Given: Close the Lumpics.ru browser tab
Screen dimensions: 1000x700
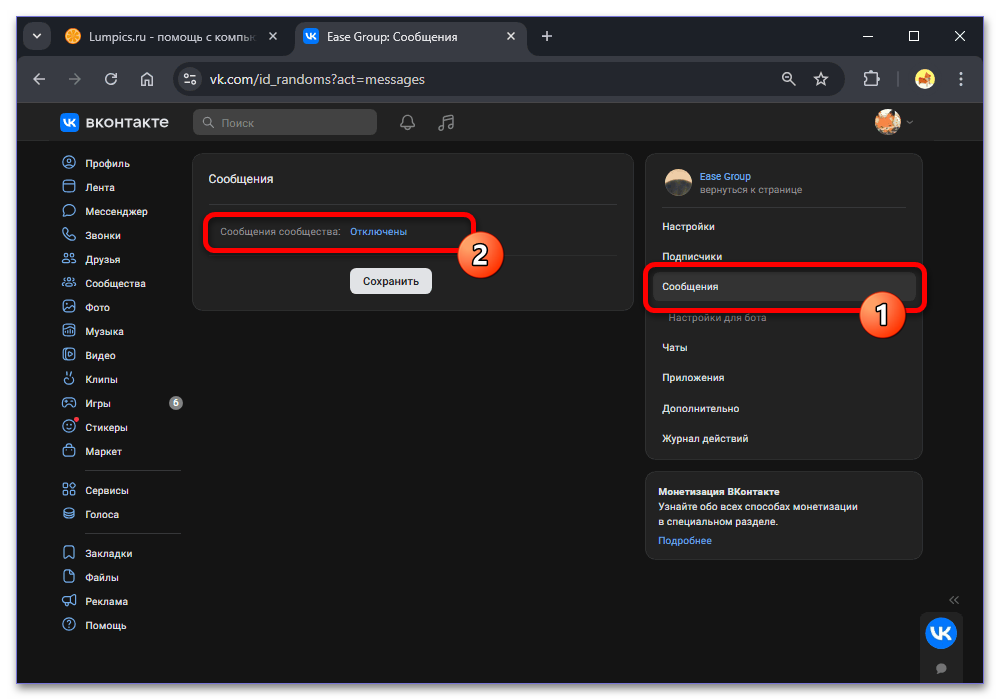Looking at the screenshot, I should tap(273, 36).
